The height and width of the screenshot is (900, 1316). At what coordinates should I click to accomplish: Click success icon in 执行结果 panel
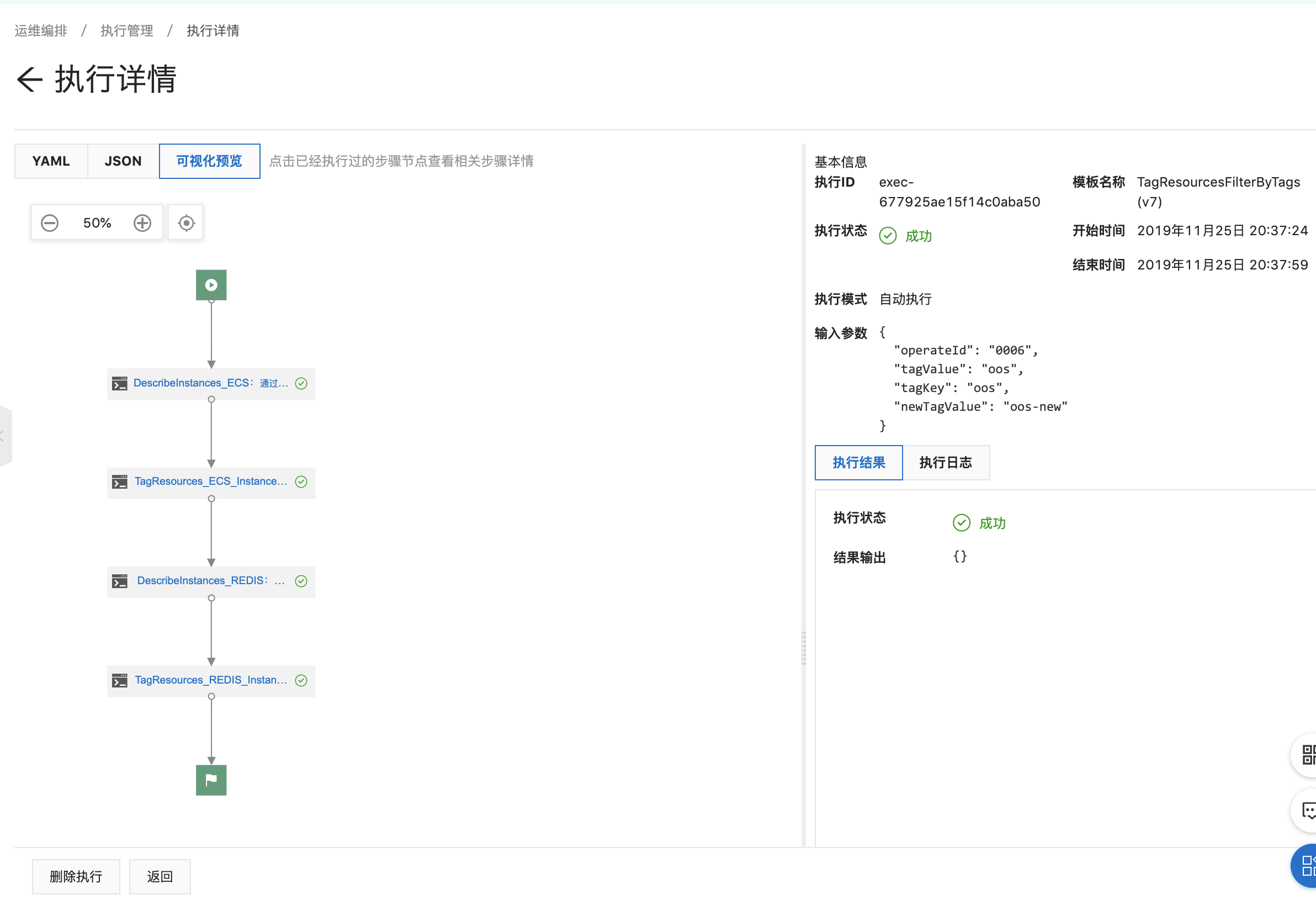962,522
